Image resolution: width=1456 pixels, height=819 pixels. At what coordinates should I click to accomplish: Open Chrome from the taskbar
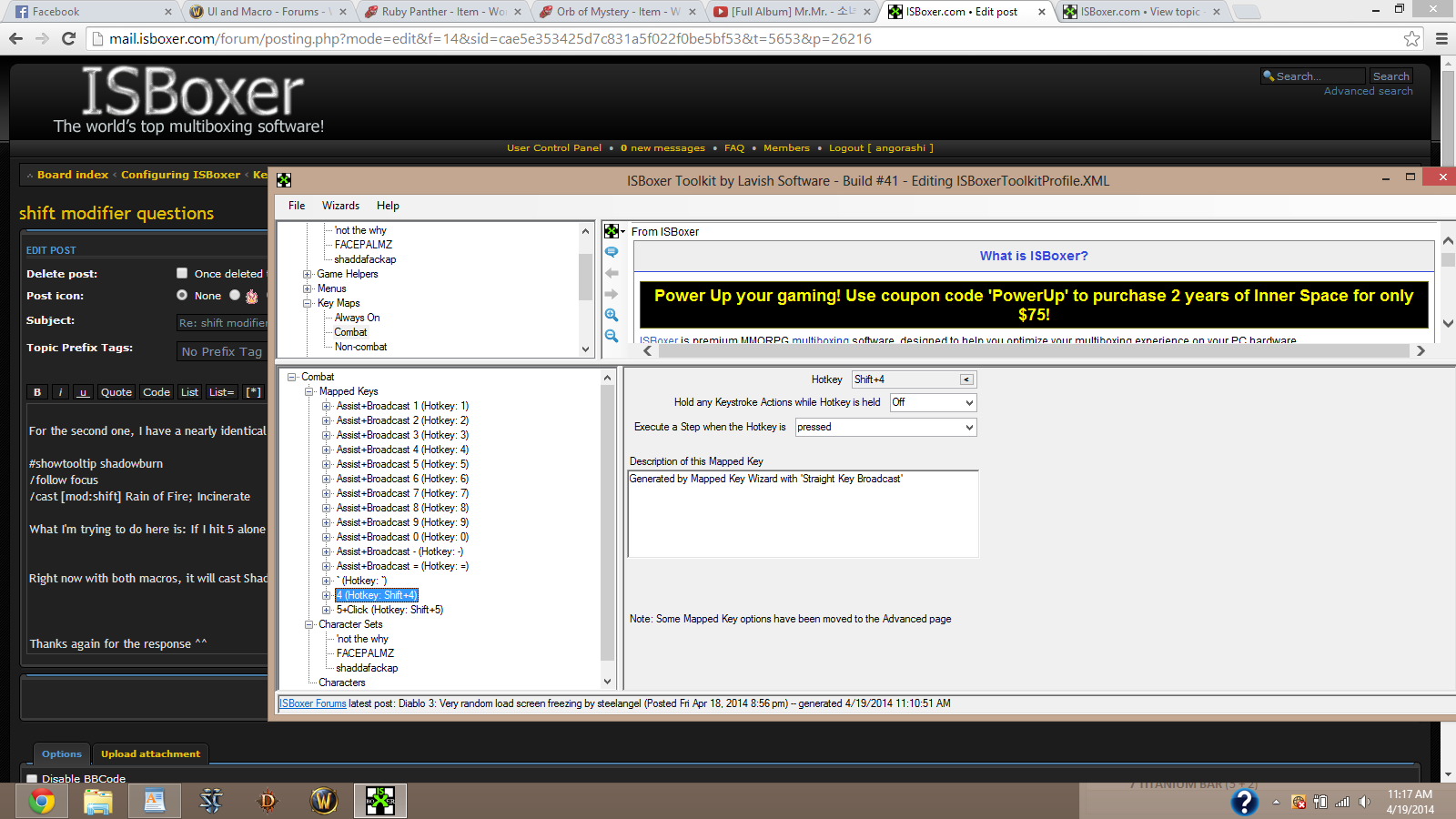41,801
